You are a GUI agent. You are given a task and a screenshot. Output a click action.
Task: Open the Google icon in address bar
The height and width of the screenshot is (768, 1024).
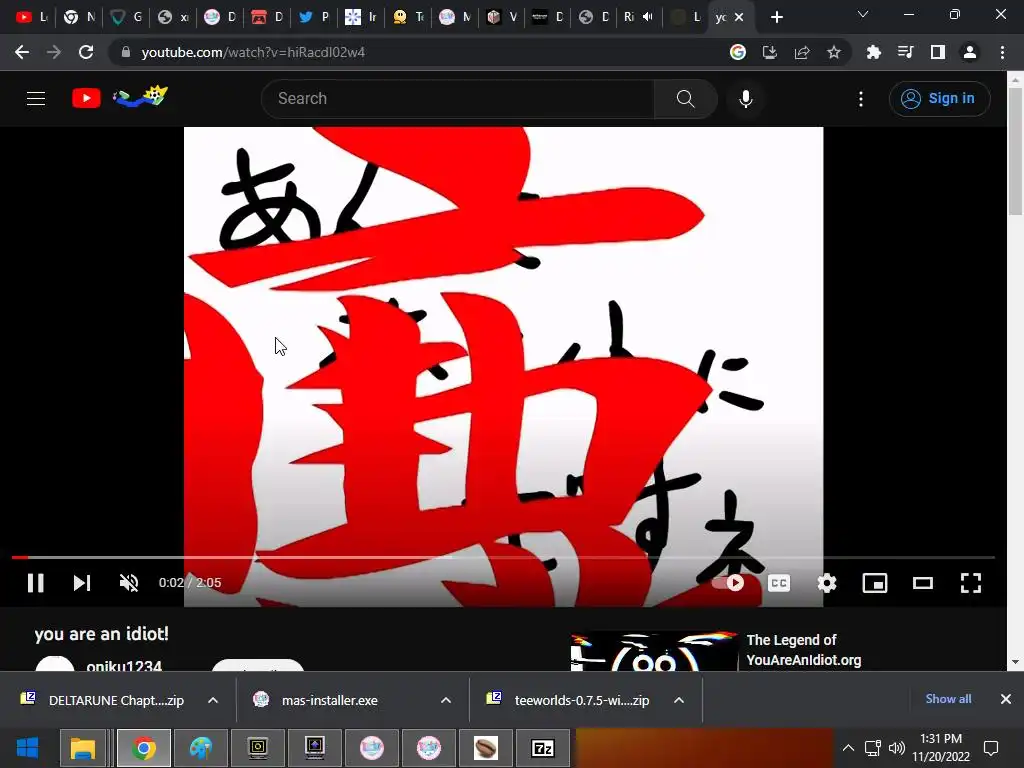click(738, 52)
